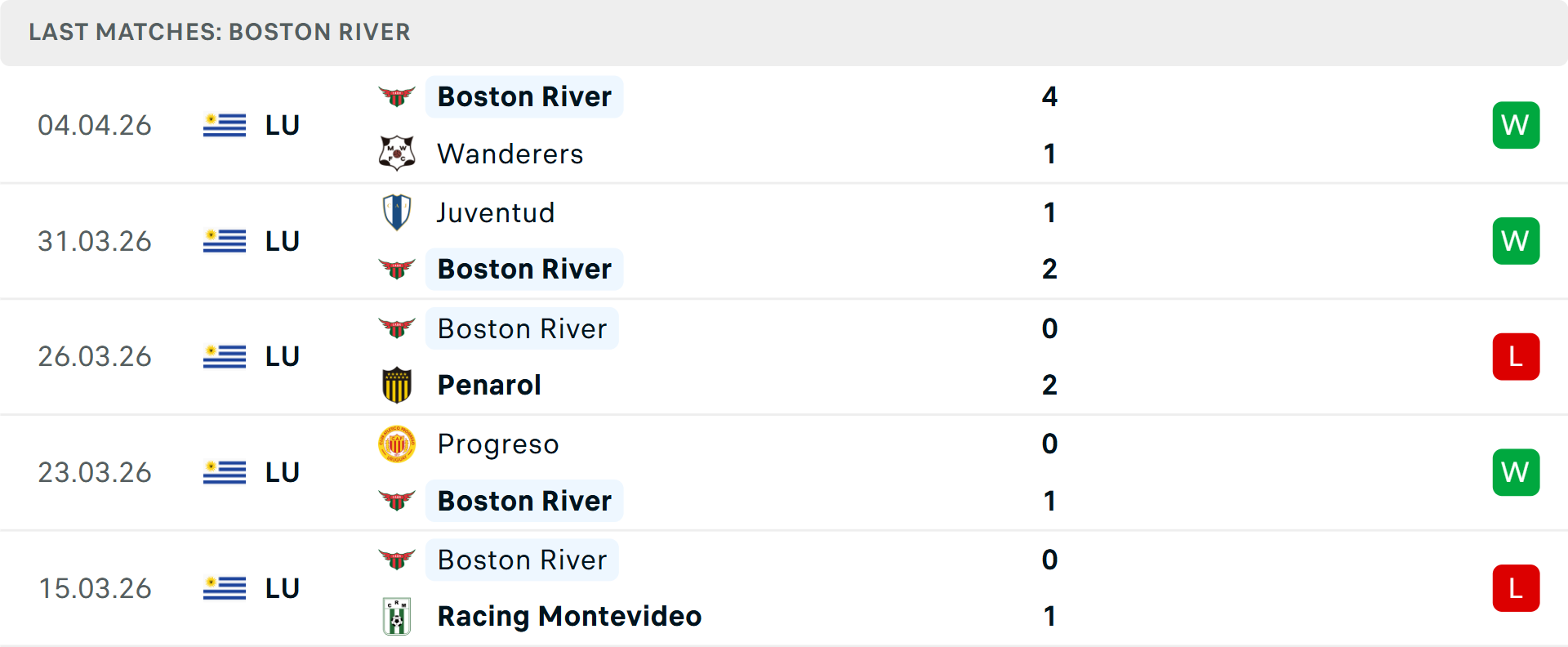Toggle the W result badge for the Wanderers match
The image size is (1568, 647).
tap(1516, 125)
